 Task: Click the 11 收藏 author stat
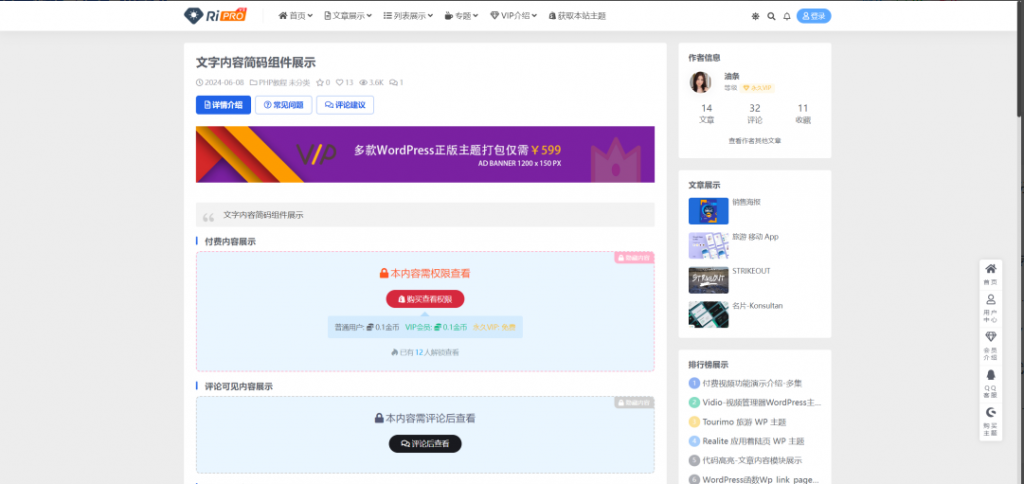(803, 114)
